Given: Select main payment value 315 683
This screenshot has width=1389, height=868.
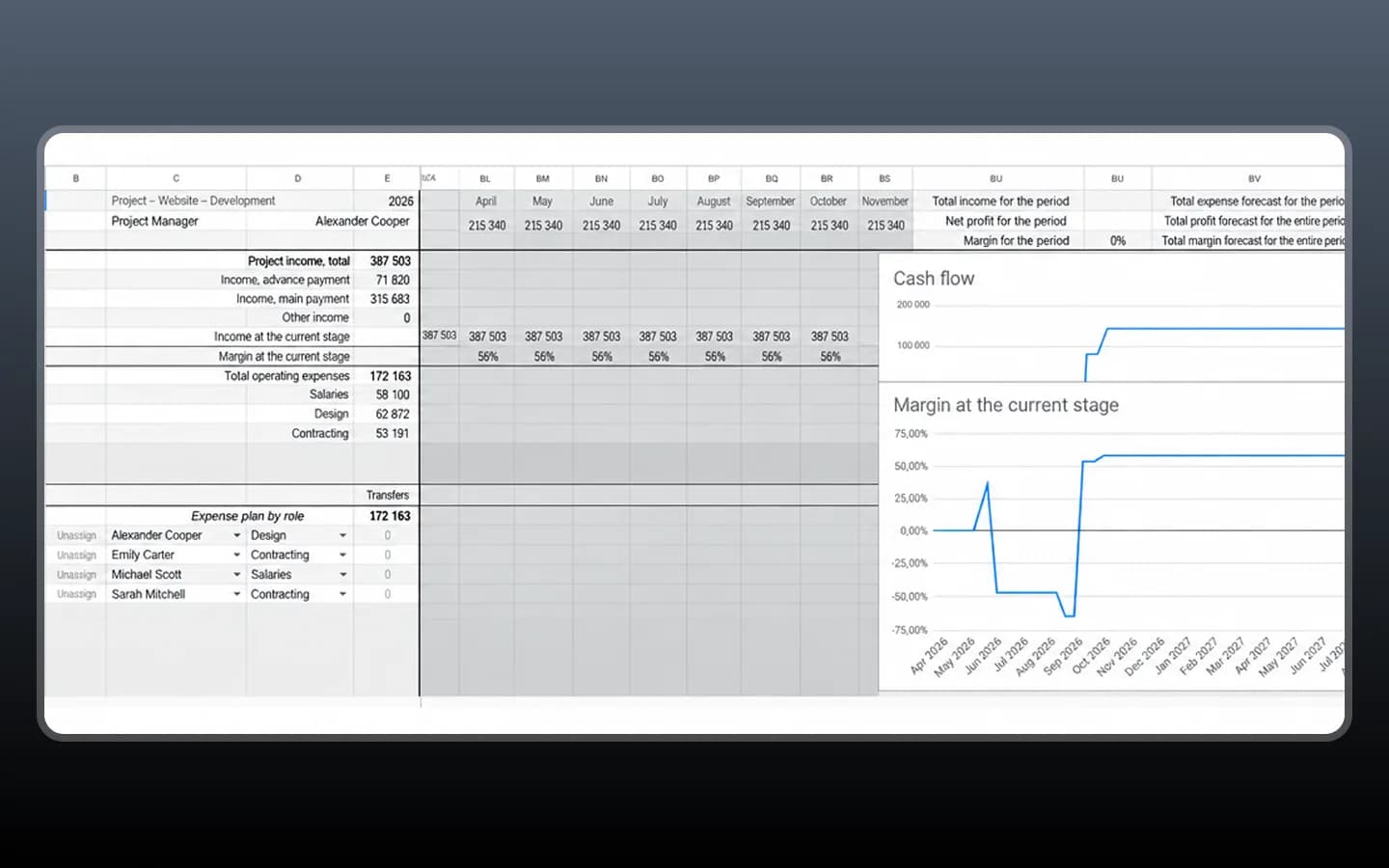Looking at the screenshot, I should (x=390, y=299).
